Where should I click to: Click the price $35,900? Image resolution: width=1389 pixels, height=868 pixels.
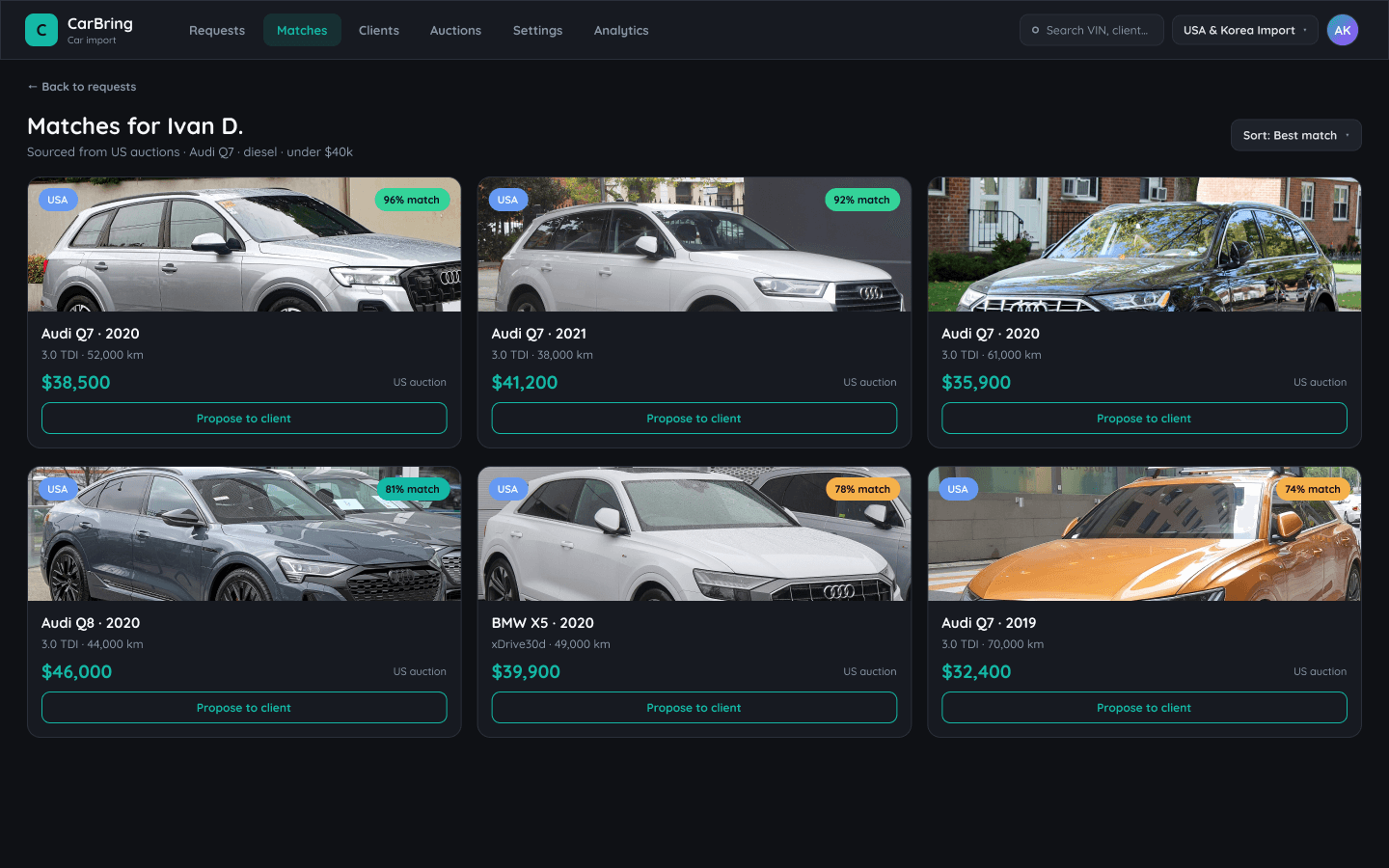(976, 383)
